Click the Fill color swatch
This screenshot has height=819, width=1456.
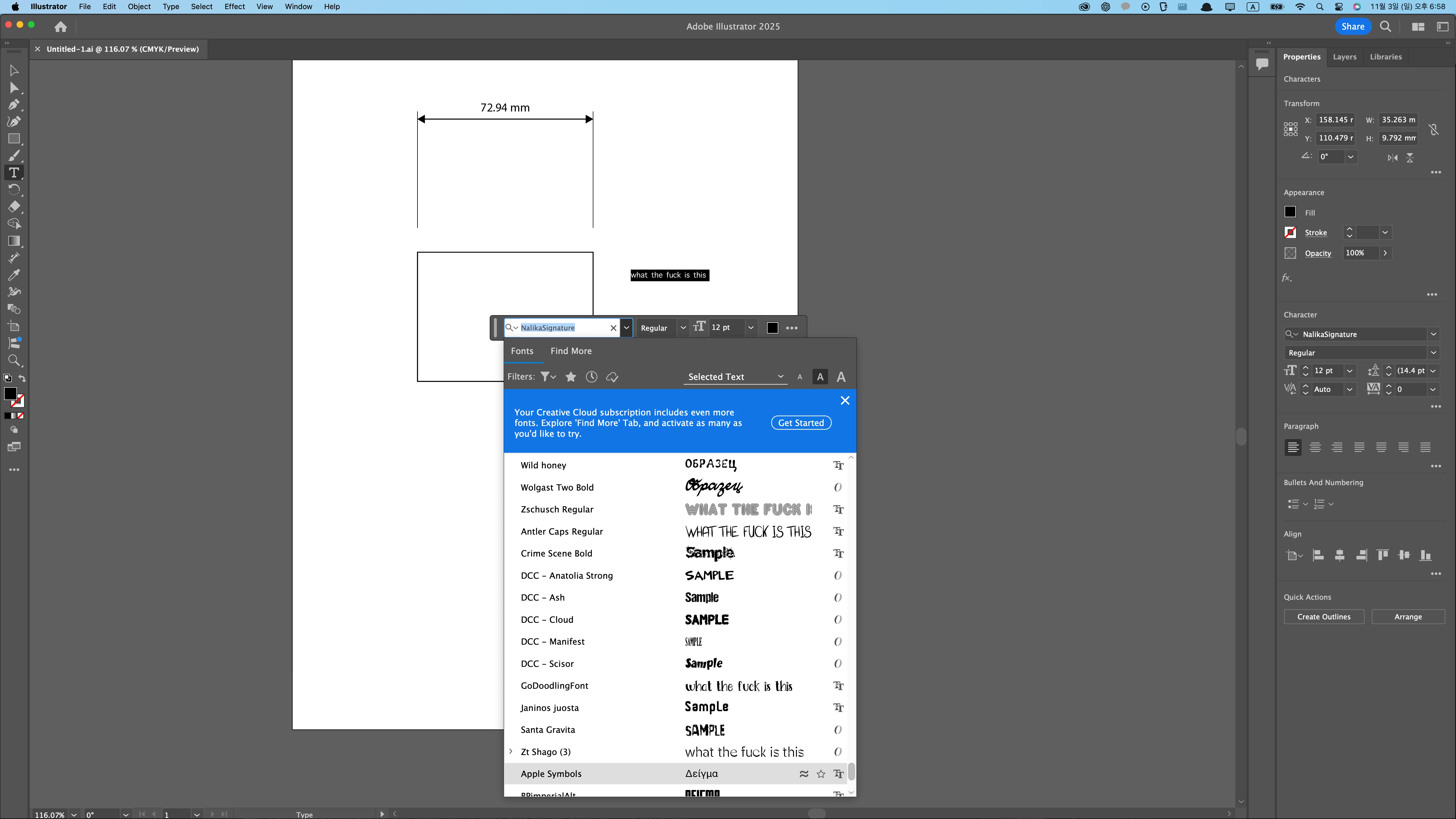click(1290, 212)
